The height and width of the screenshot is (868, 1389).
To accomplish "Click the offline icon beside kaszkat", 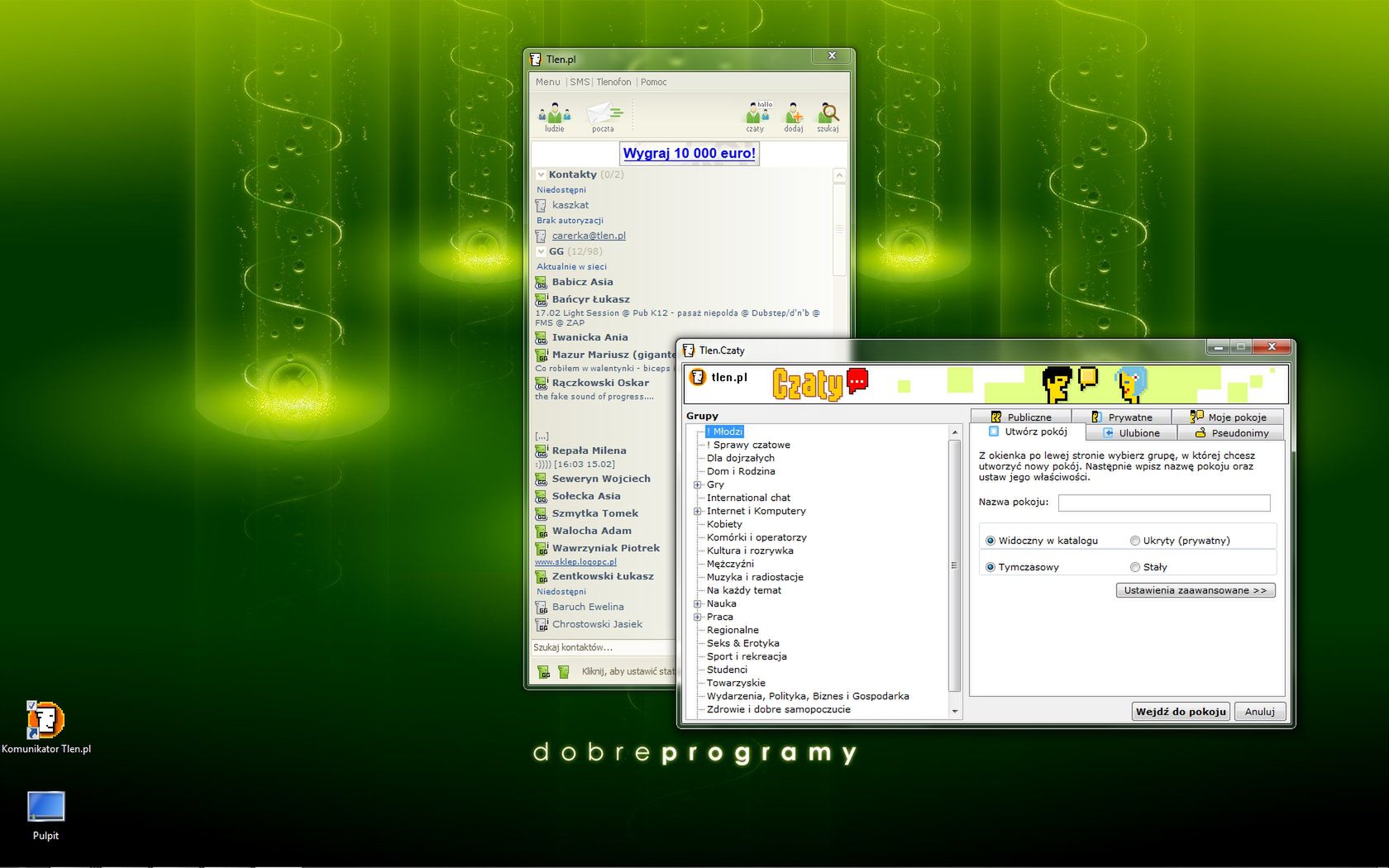I will pos(542,205).
